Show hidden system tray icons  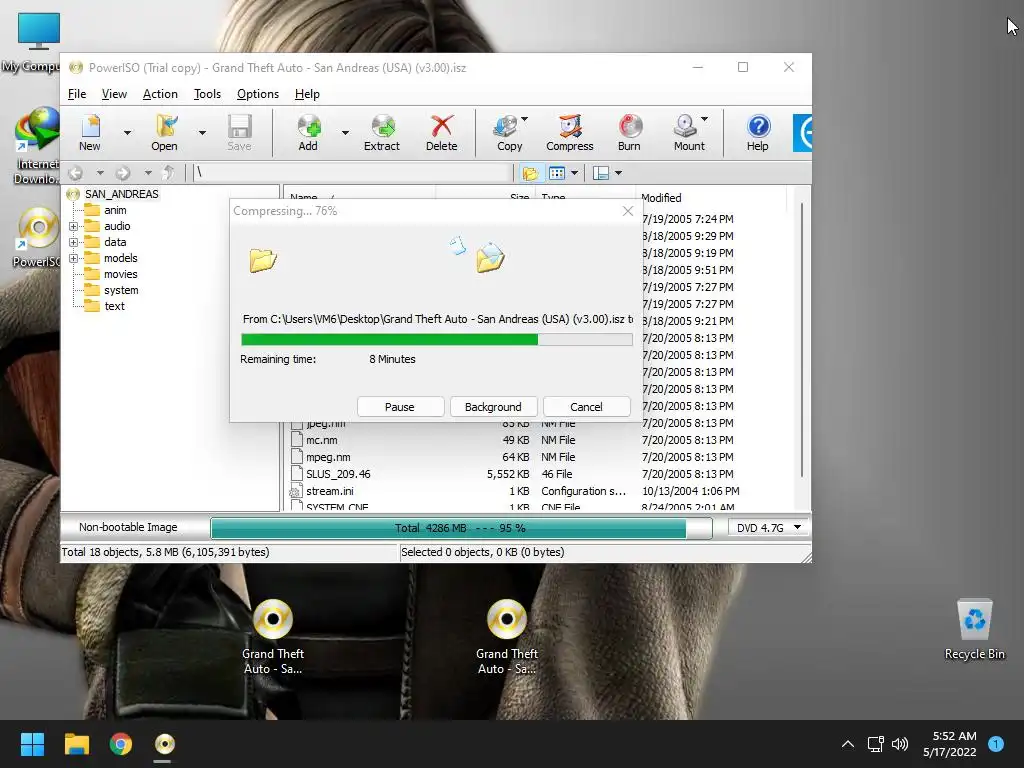click(848, 744)
